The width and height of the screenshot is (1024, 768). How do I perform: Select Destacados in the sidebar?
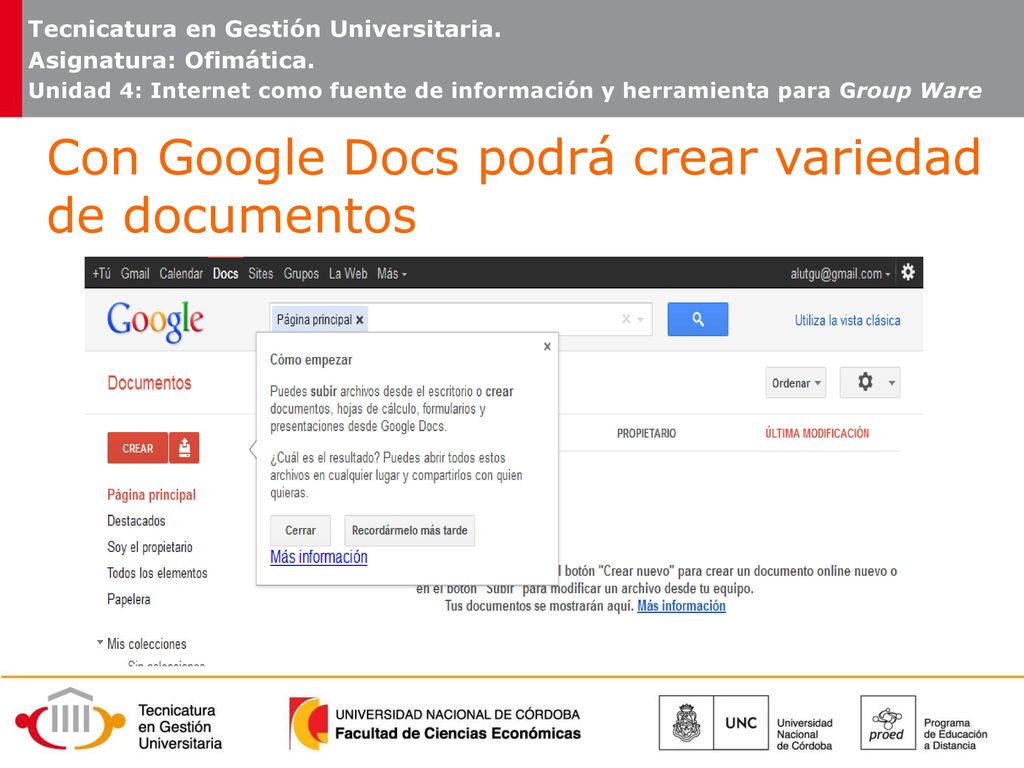point(136,521)
